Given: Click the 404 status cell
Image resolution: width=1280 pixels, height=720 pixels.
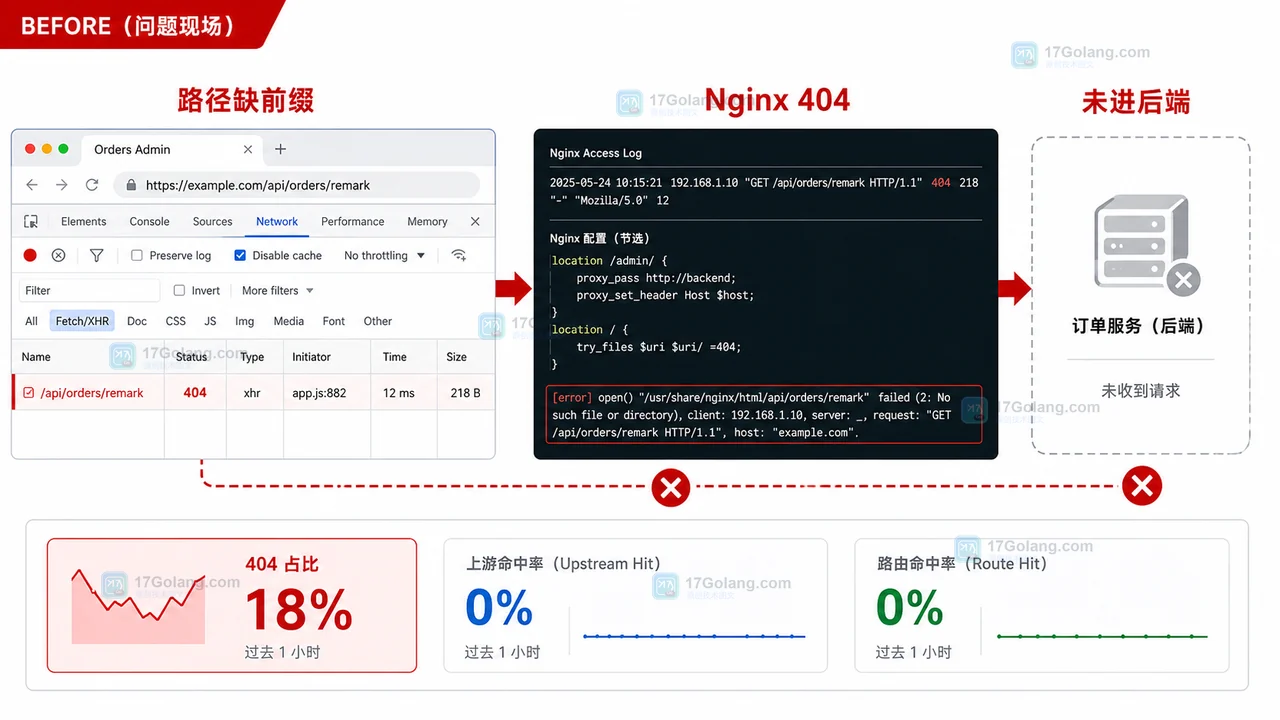Looking at the screenshot, I should coord(195,393).
